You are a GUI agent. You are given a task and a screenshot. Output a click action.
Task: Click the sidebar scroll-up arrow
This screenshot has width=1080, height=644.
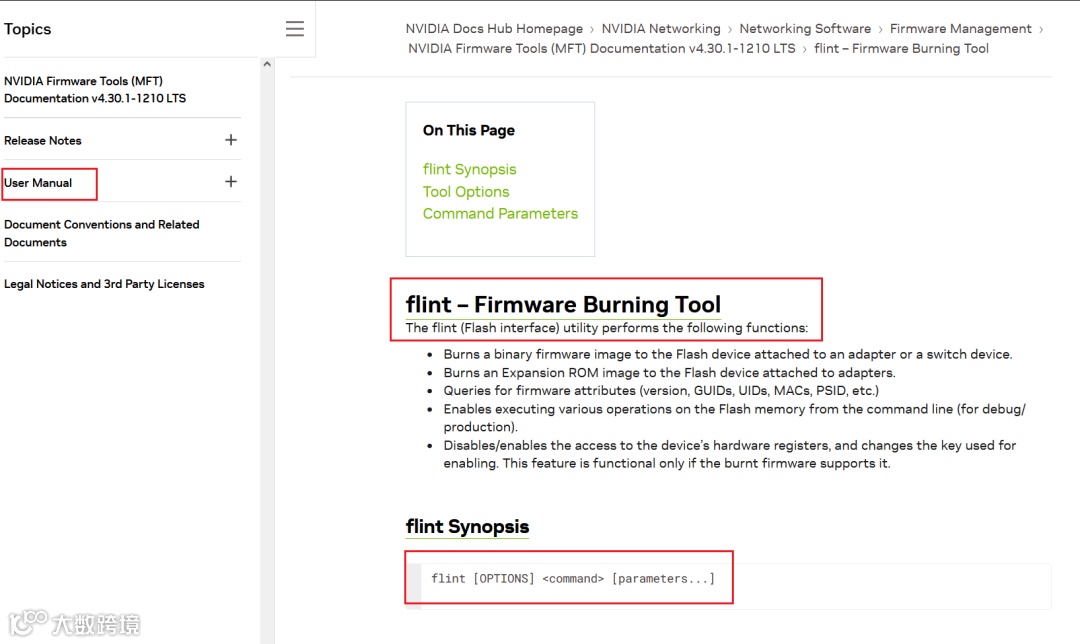tap(267, 64)
